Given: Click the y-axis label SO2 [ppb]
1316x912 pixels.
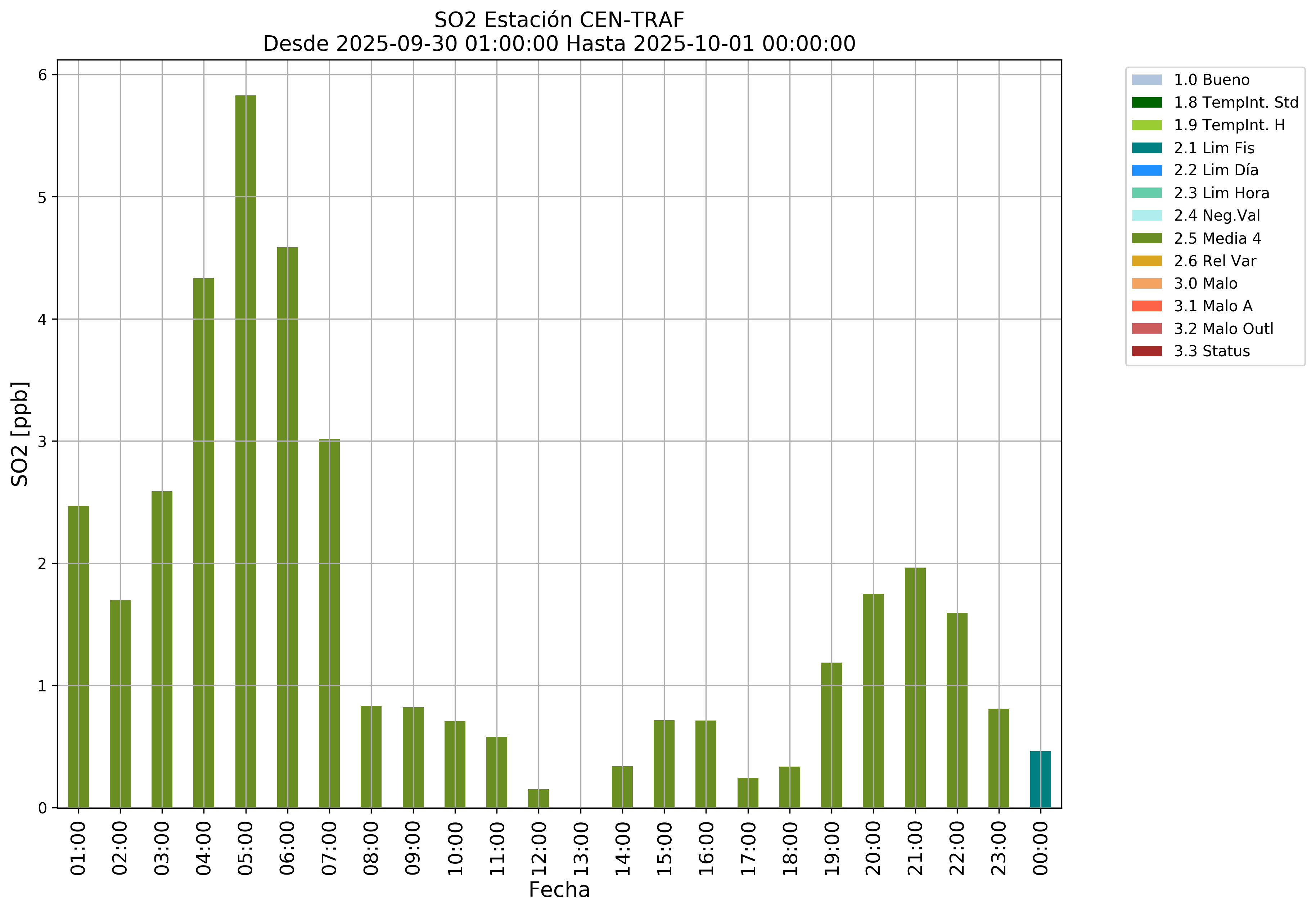Looking at the screenshot, I should tap(20, 434).
